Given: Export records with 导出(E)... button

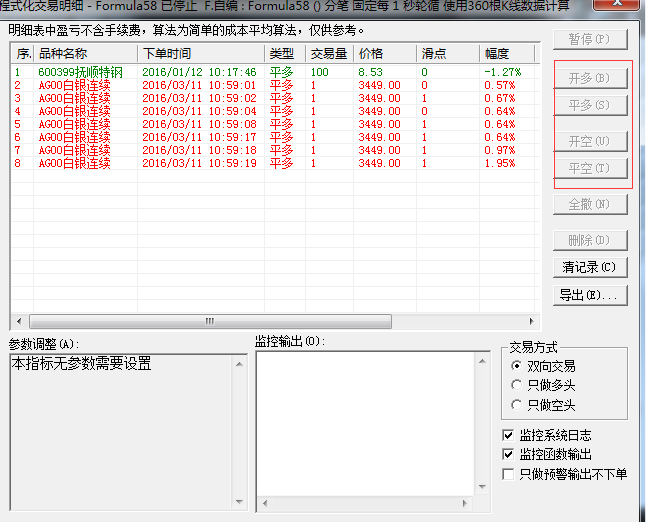Looking at the screenshot, I should (590, 295).
